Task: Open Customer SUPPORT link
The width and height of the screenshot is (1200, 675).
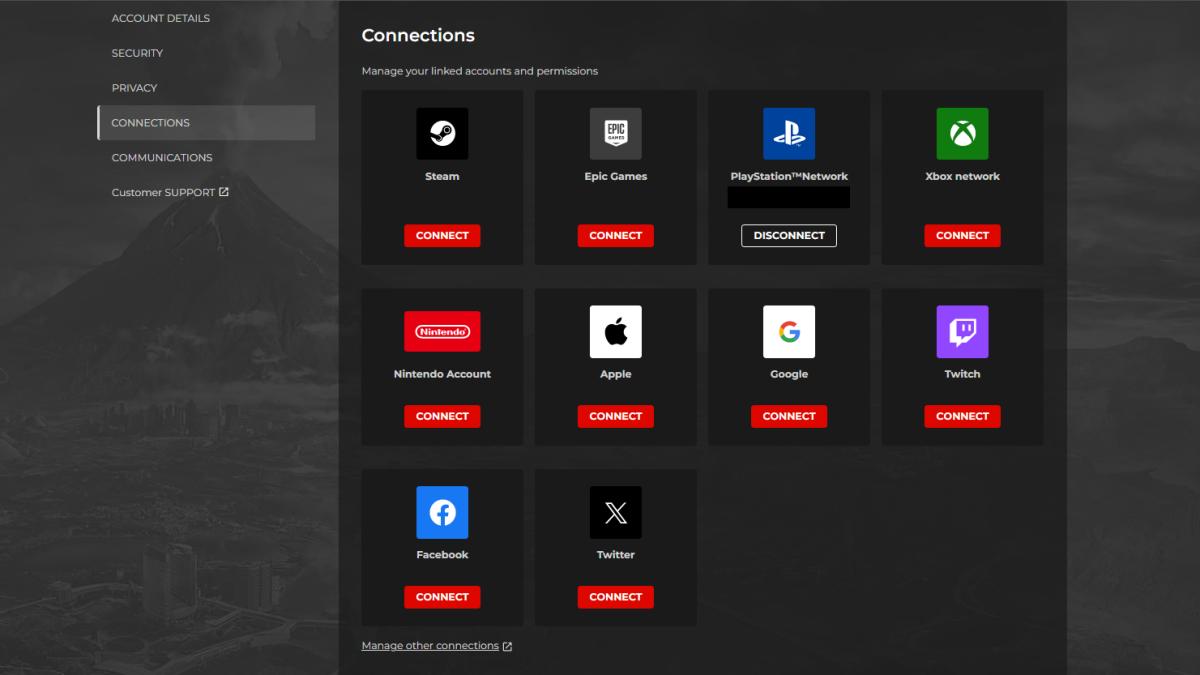Action: click(x=170, y=192)
